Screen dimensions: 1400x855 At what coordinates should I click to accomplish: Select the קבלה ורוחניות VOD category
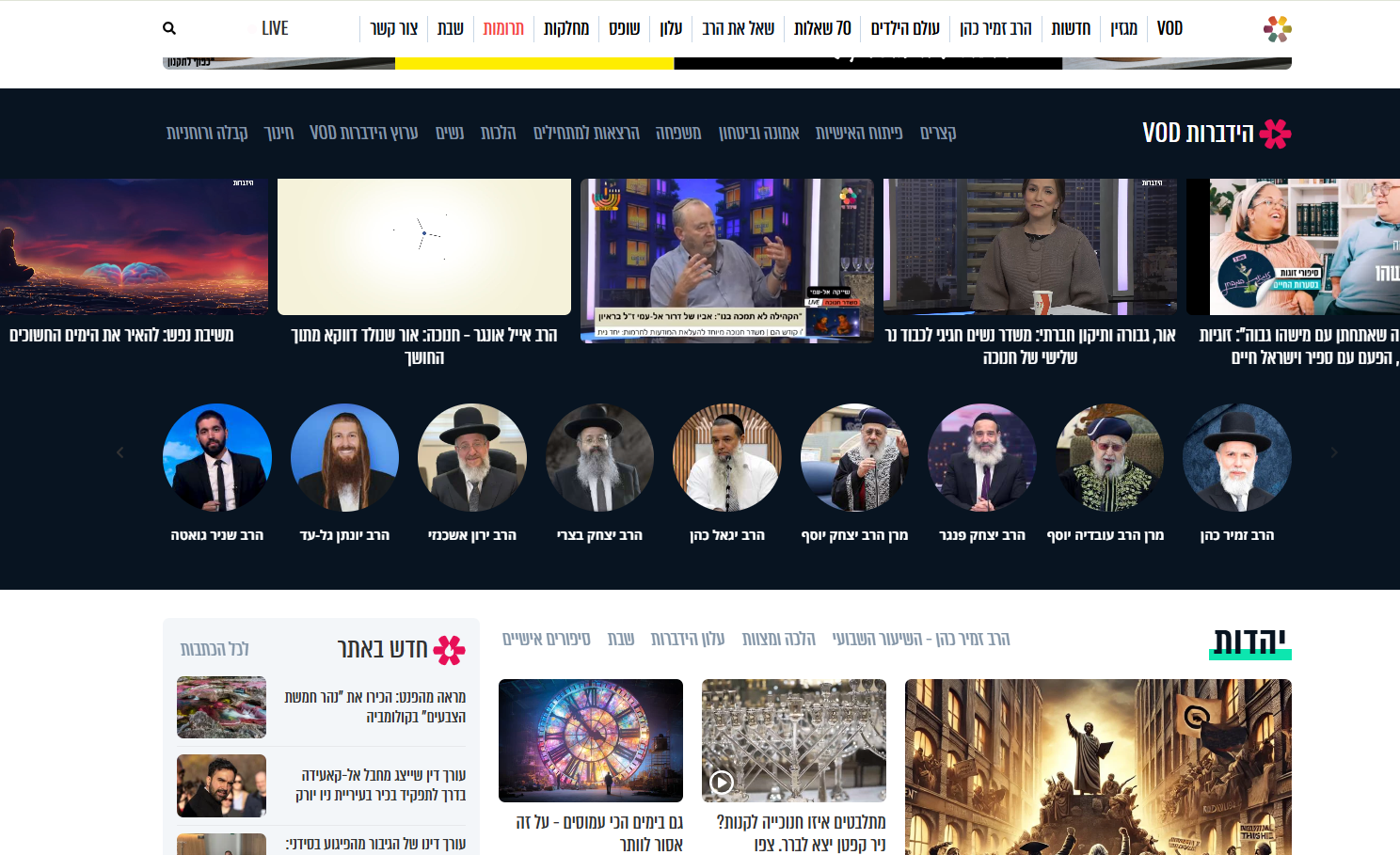coord(207,133)
